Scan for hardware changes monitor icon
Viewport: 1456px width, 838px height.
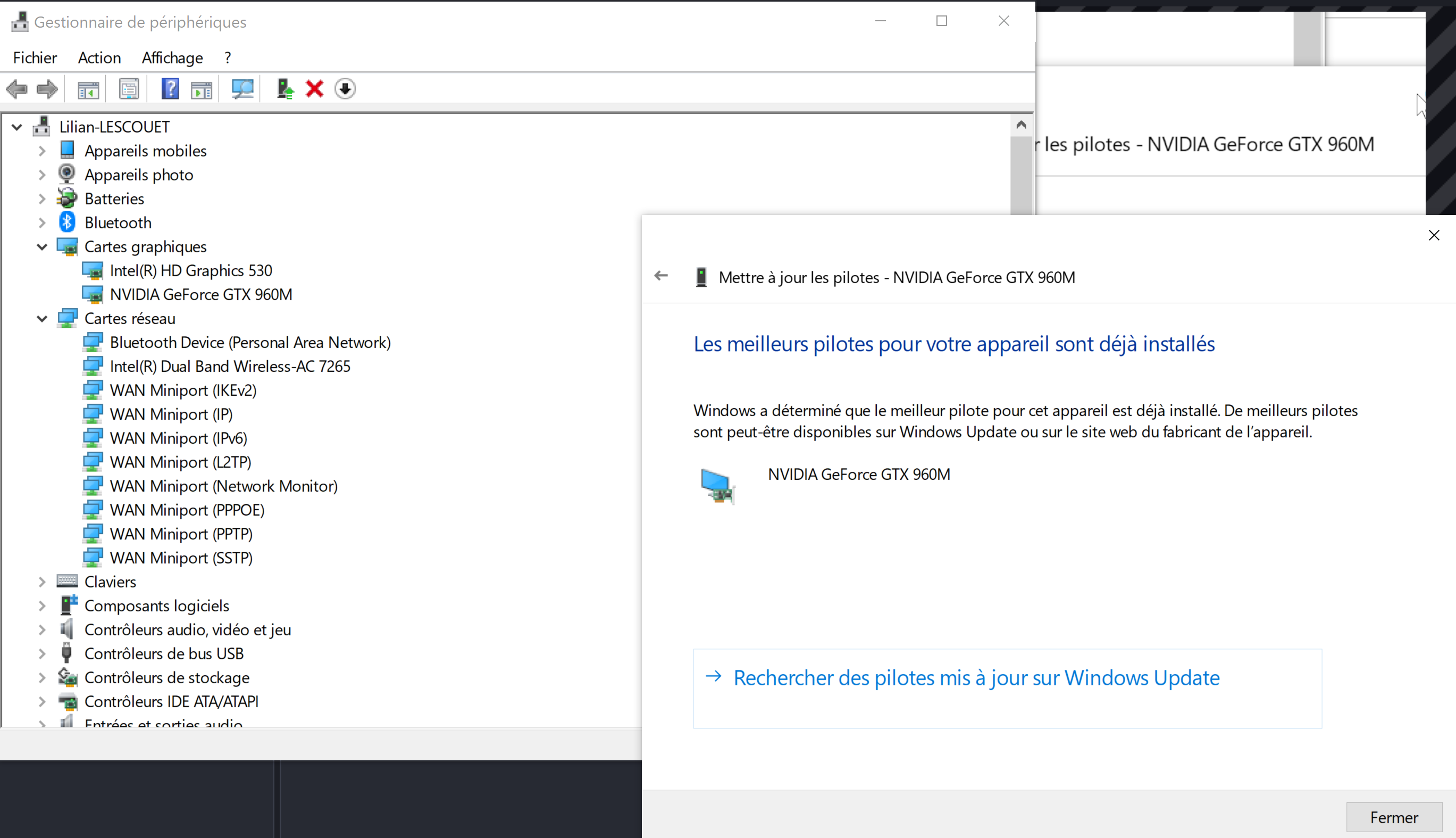242,89
